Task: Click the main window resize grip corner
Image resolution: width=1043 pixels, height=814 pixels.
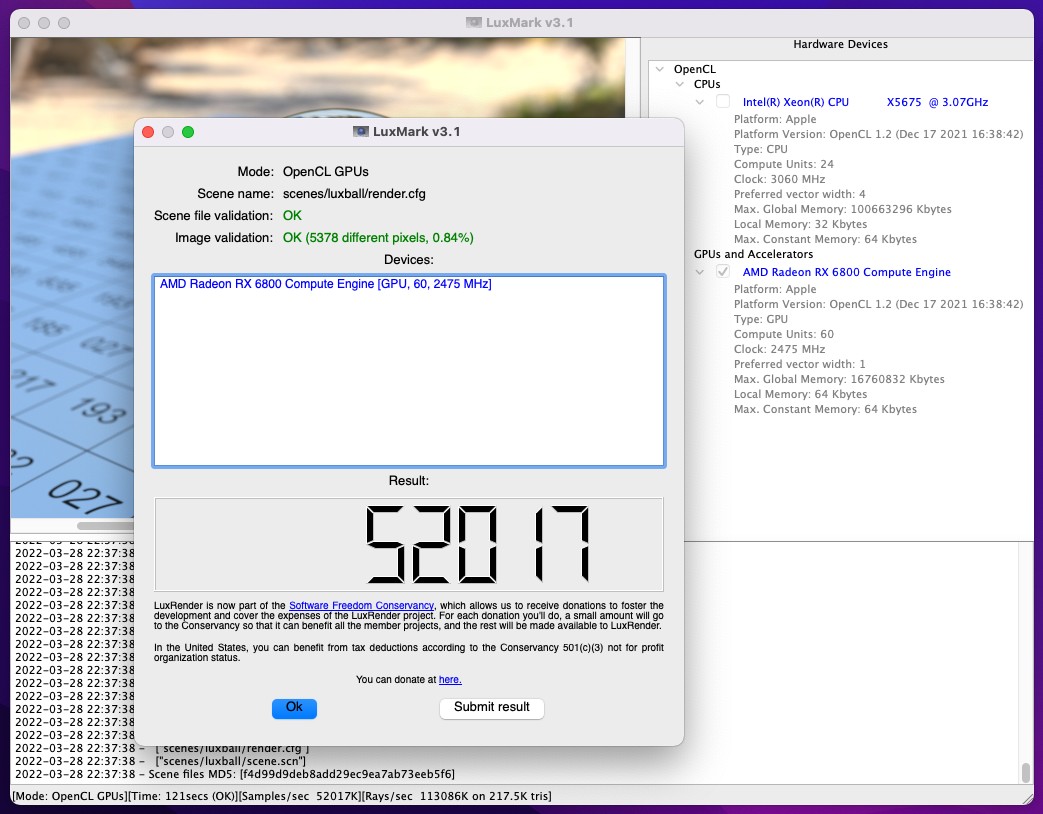Action: pyautogui.click(x=1027, y=797)
